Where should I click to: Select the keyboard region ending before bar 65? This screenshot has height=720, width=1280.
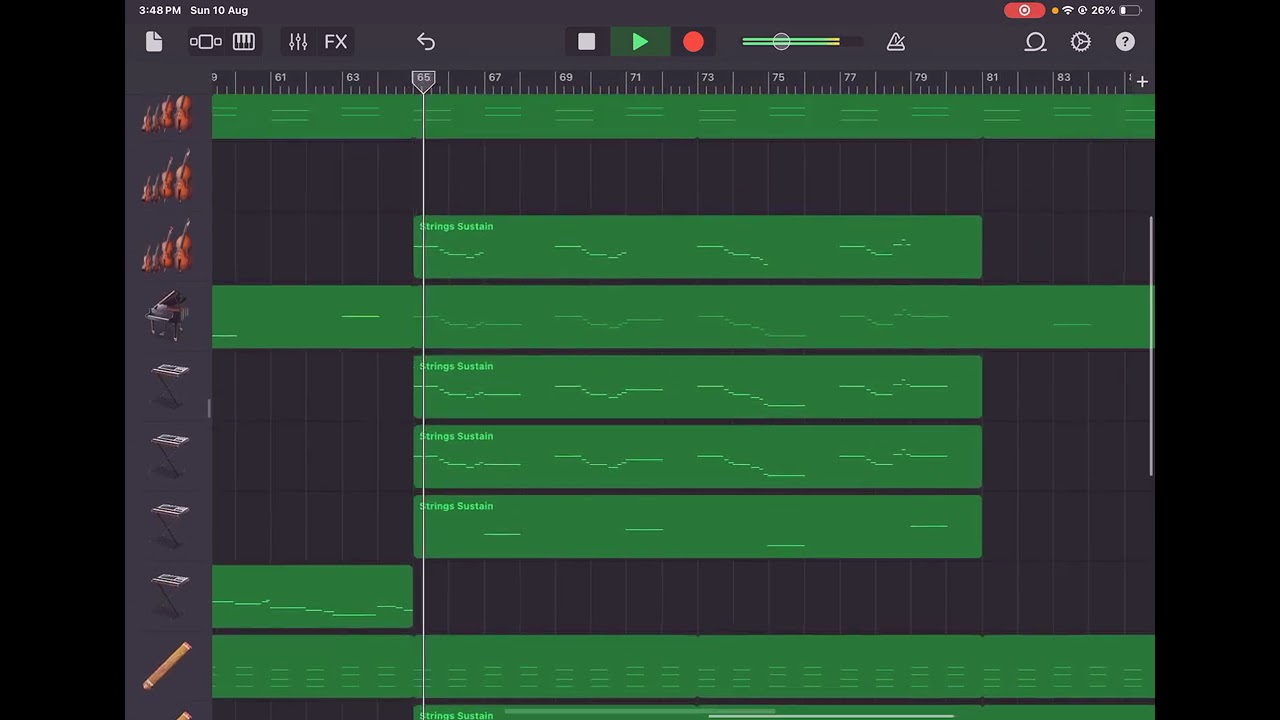pos(312,597)
